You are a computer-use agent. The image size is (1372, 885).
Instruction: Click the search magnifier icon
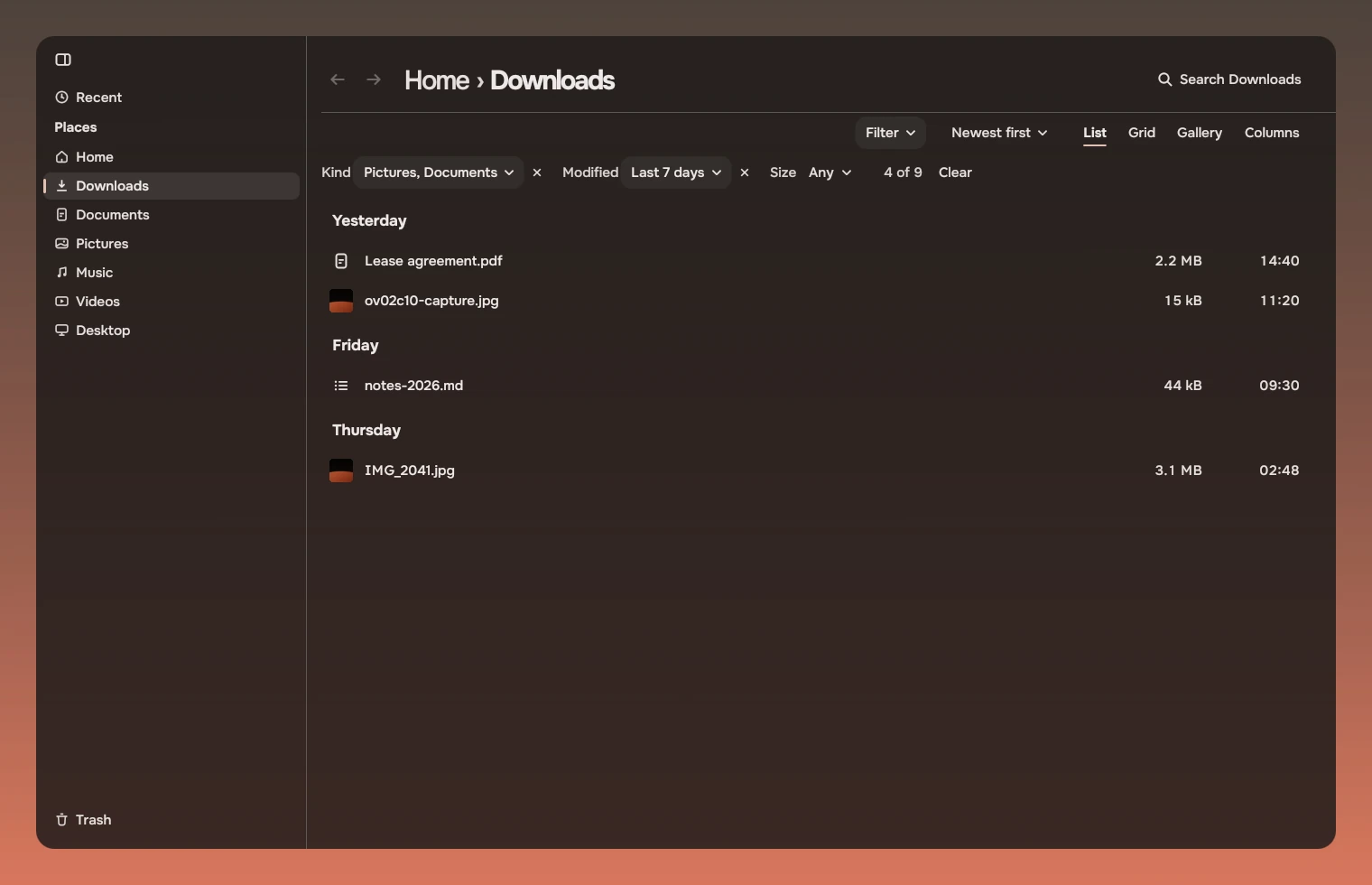pyautogui.click(x=1164, y=79)
